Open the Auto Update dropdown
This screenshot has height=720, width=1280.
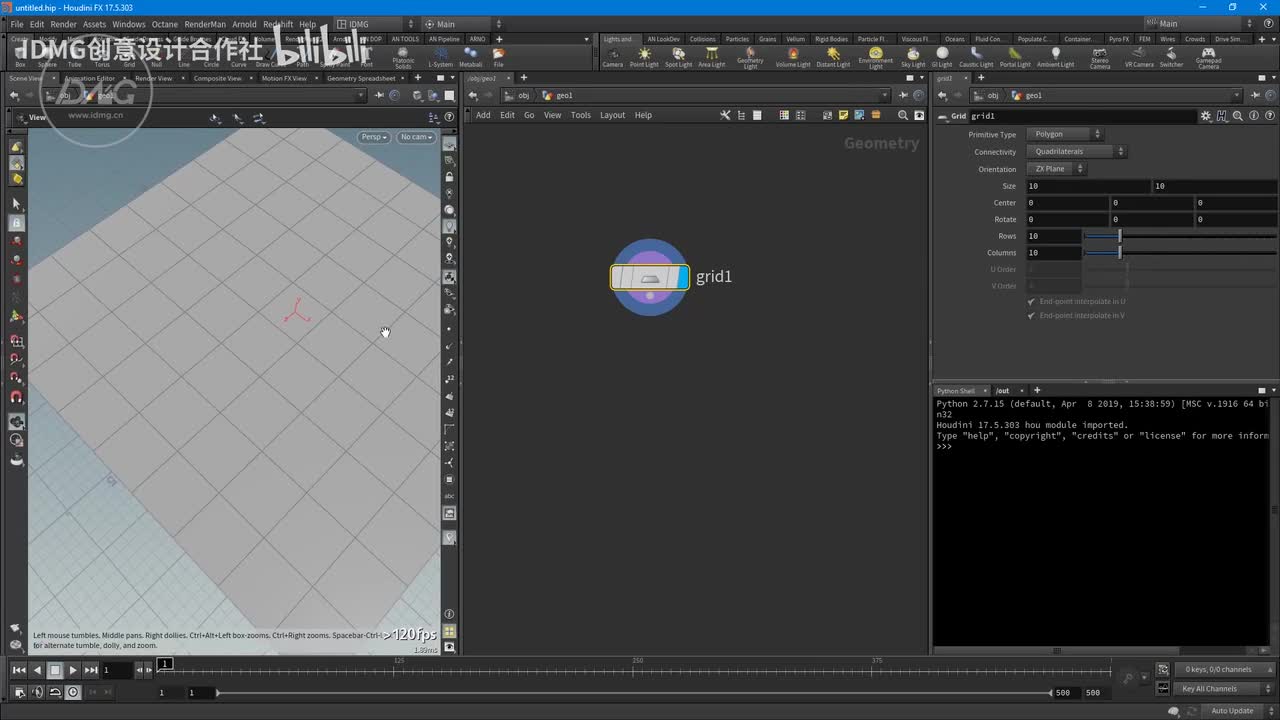[x=1236, y=711]
